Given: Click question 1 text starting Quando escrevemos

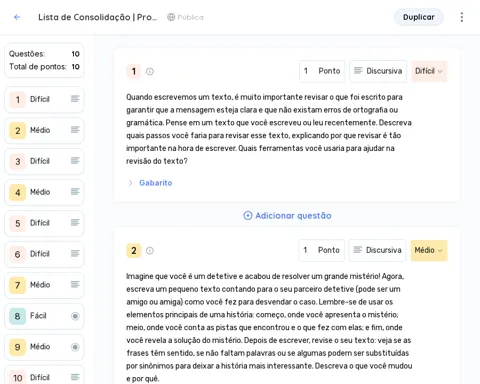Looking at the screenshot, I should (269, 129).
